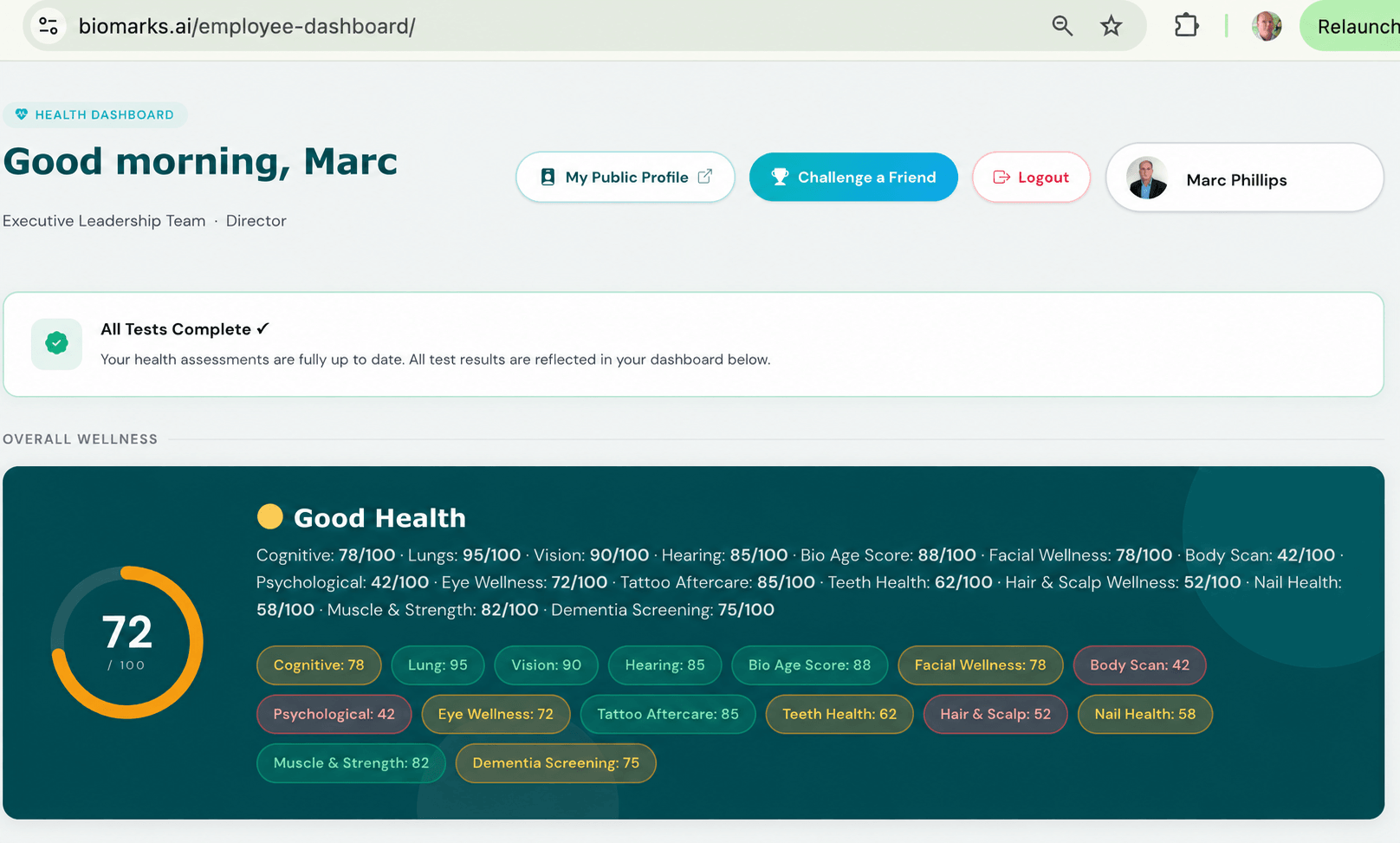Click the Relaunch update button
Screen dimensions: 1400x843
click(x=1351, y=26)
